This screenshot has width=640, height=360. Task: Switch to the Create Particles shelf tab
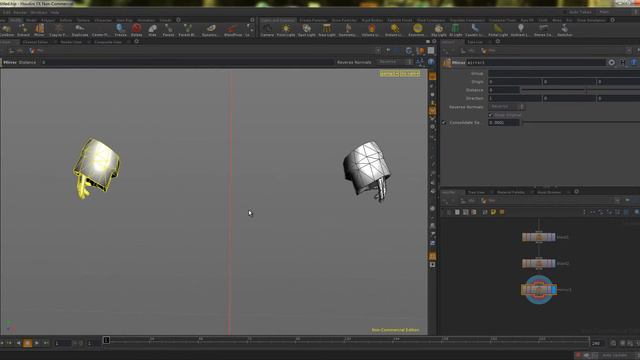(313, 20)
